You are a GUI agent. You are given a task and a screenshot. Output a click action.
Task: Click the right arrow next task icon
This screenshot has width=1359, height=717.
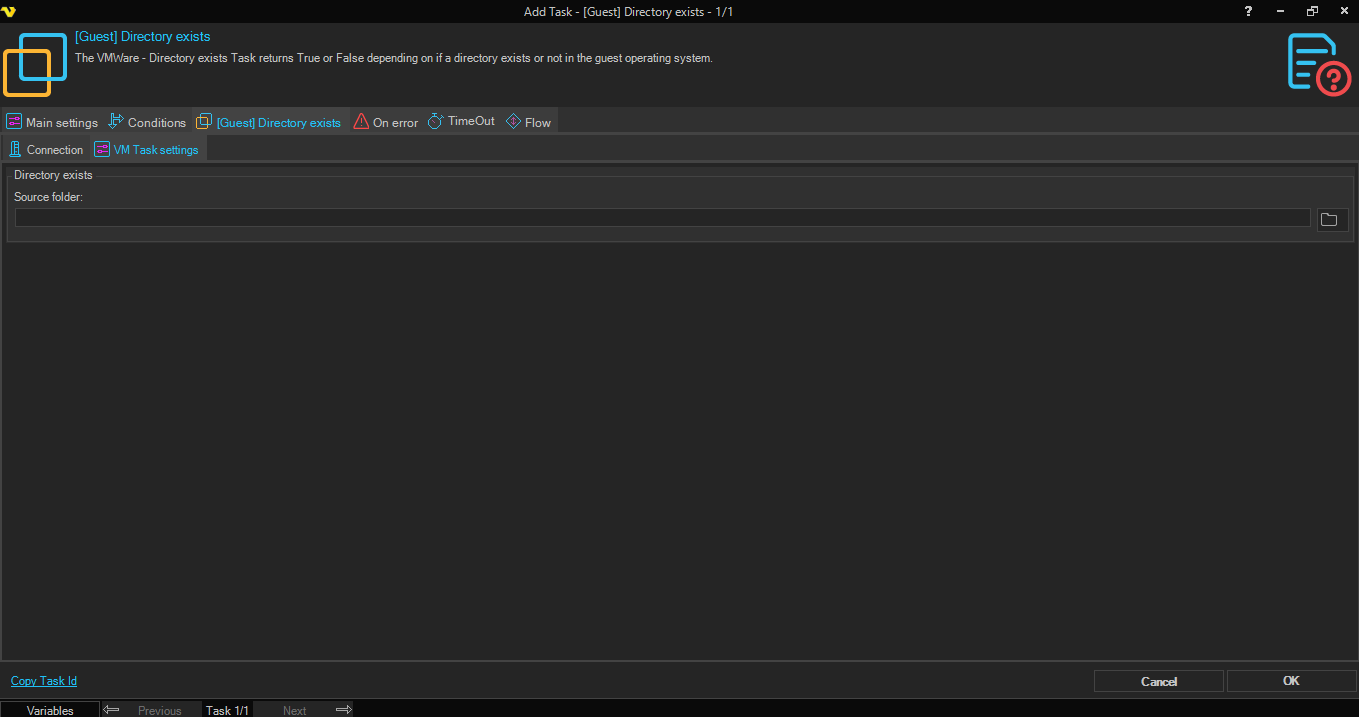(343, 710)
